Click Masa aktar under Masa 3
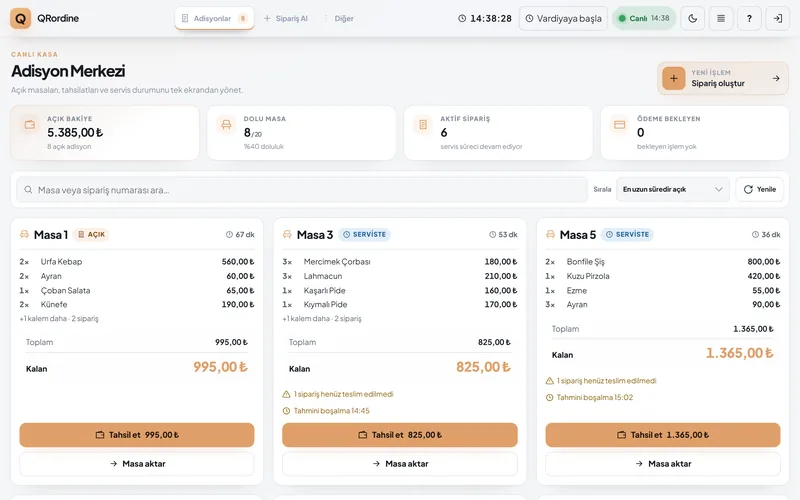This screenshot has width=800, height=500. (x=400, y=464)
